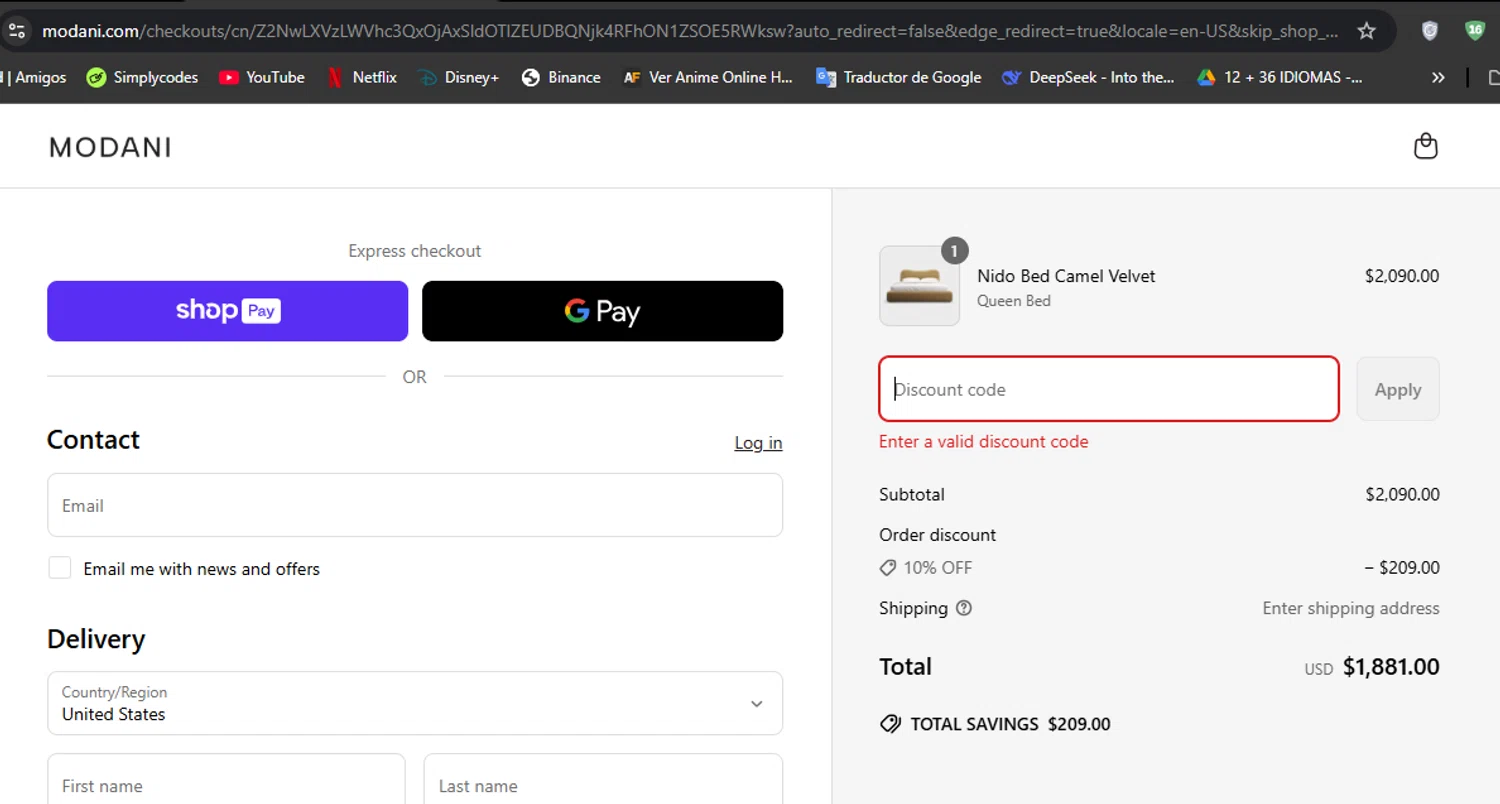Click the browser address bar URL
The height and width of the screenshot is (804, 1500).
point(690,31)
